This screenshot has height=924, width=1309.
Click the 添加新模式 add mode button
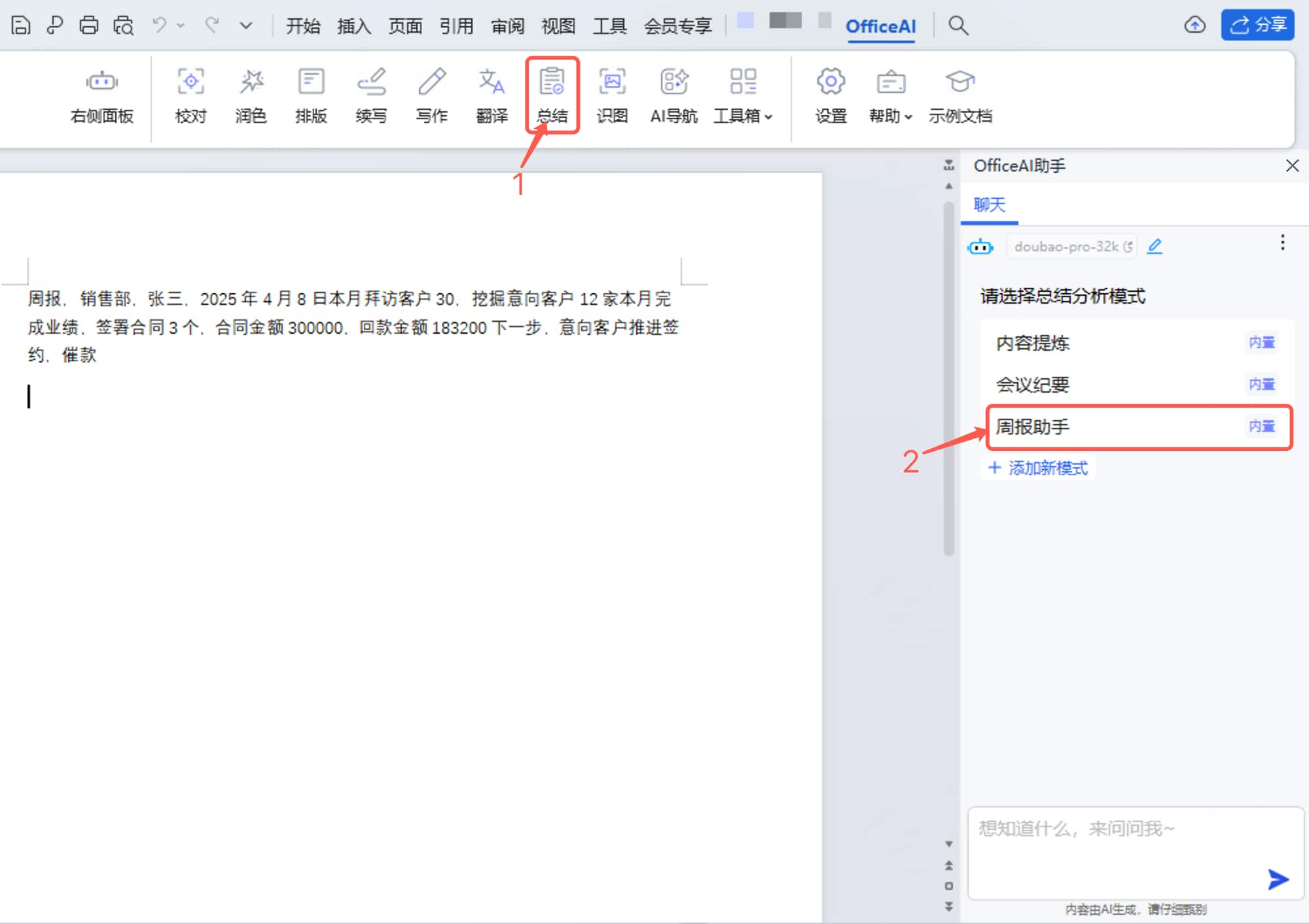[1037, 467]
